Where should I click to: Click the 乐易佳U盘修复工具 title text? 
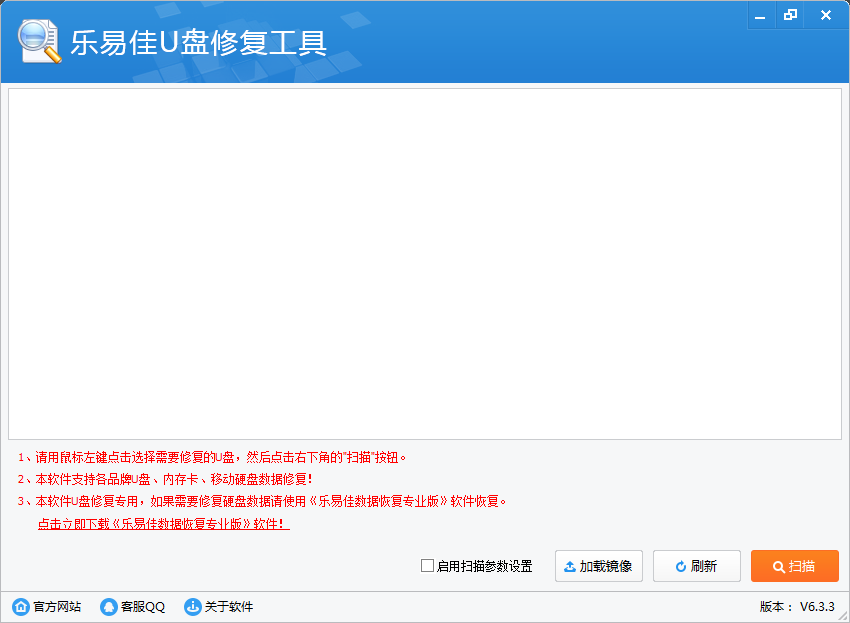coord(198,43)
